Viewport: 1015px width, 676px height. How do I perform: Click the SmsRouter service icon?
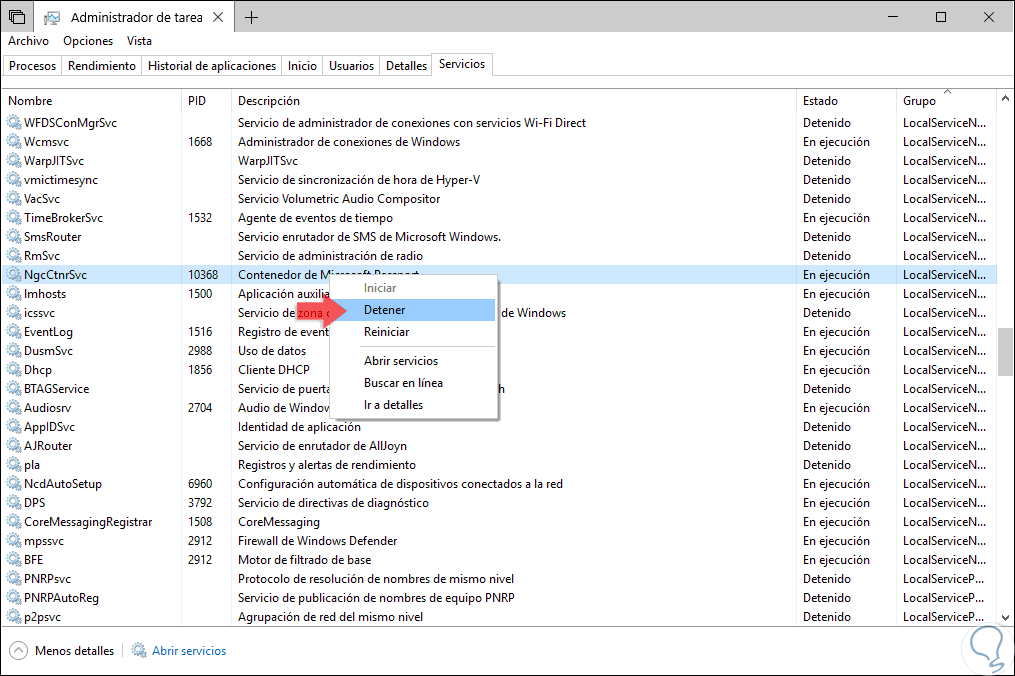(14, 236)
